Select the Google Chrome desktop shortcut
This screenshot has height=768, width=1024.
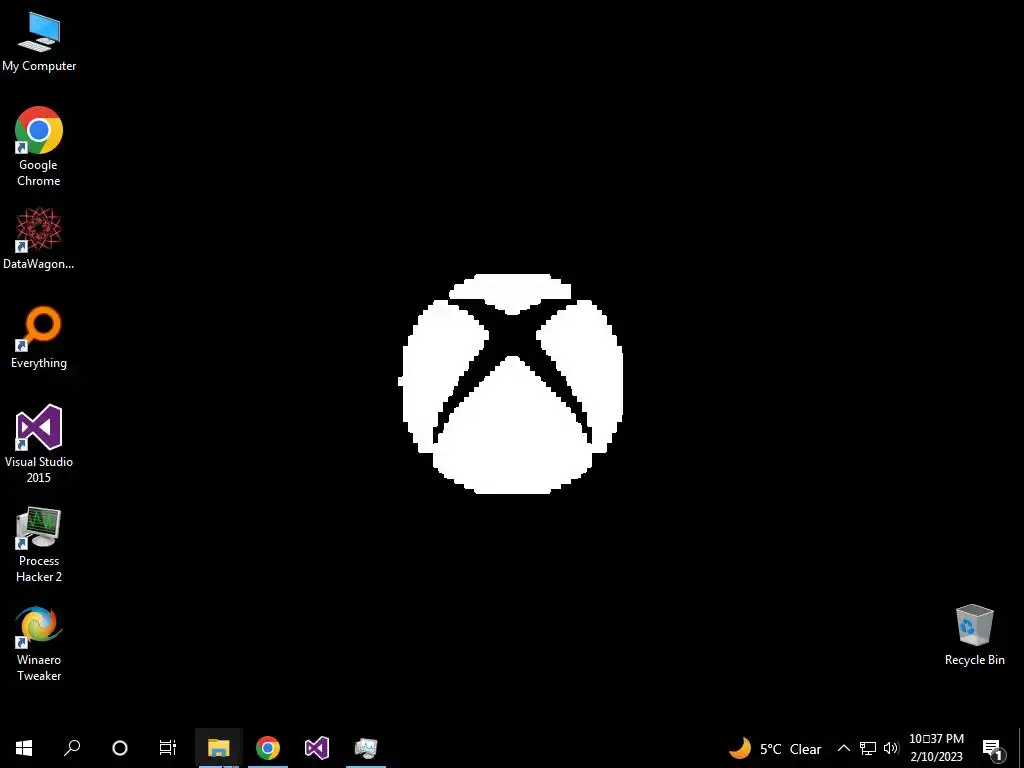point(39,146)
